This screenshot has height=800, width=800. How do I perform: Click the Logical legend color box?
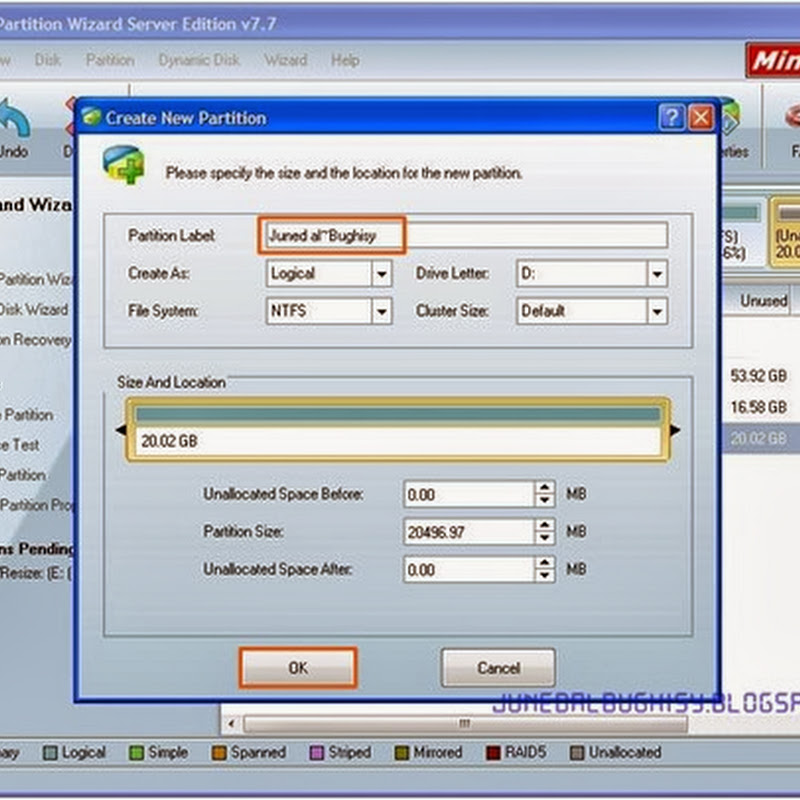[50, 753]
